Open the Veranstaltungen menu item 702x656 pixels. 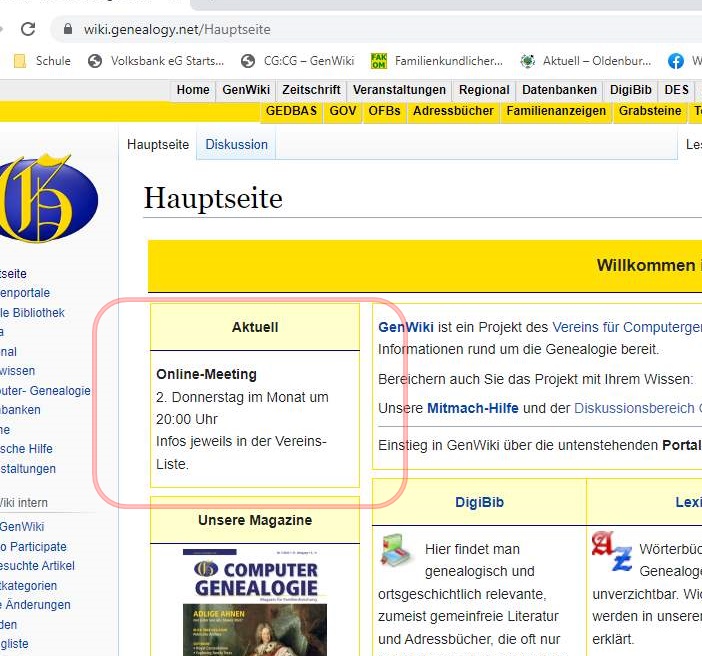point(399,90)
